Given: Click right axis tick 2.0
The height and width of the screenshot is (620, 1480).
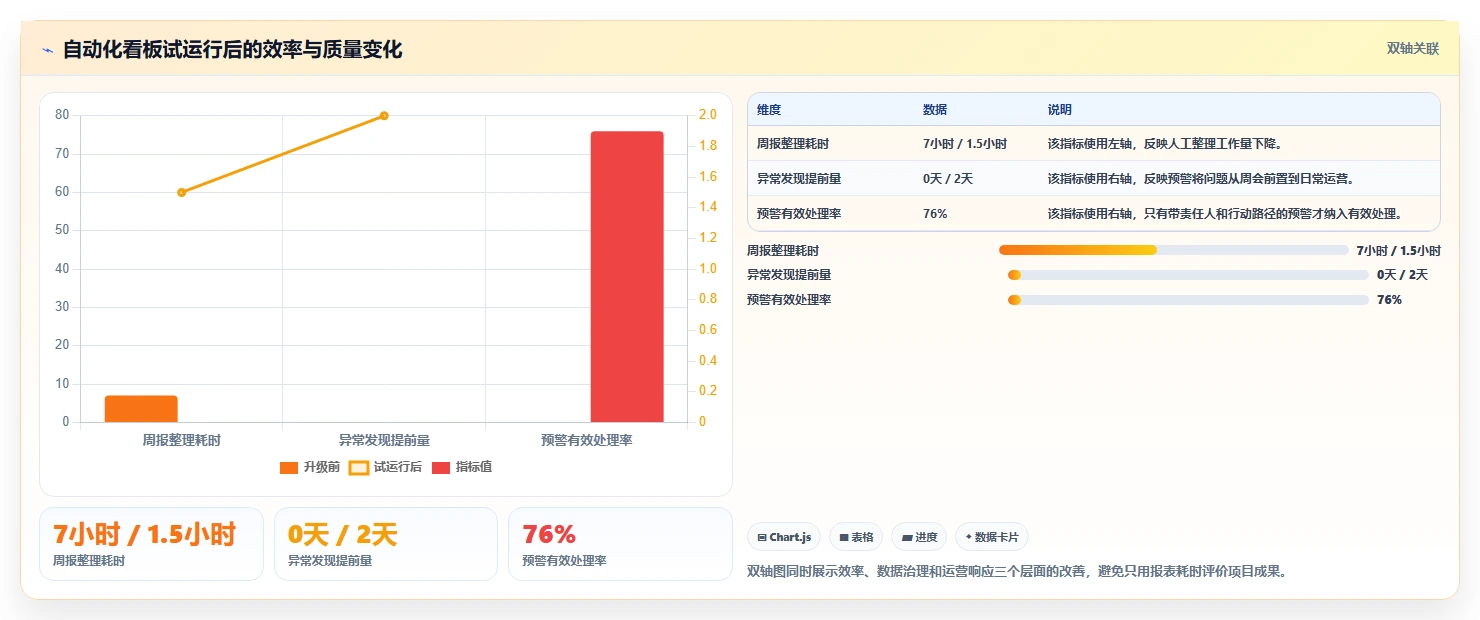Looking at the screenshot, I should (x=708, y=115).
